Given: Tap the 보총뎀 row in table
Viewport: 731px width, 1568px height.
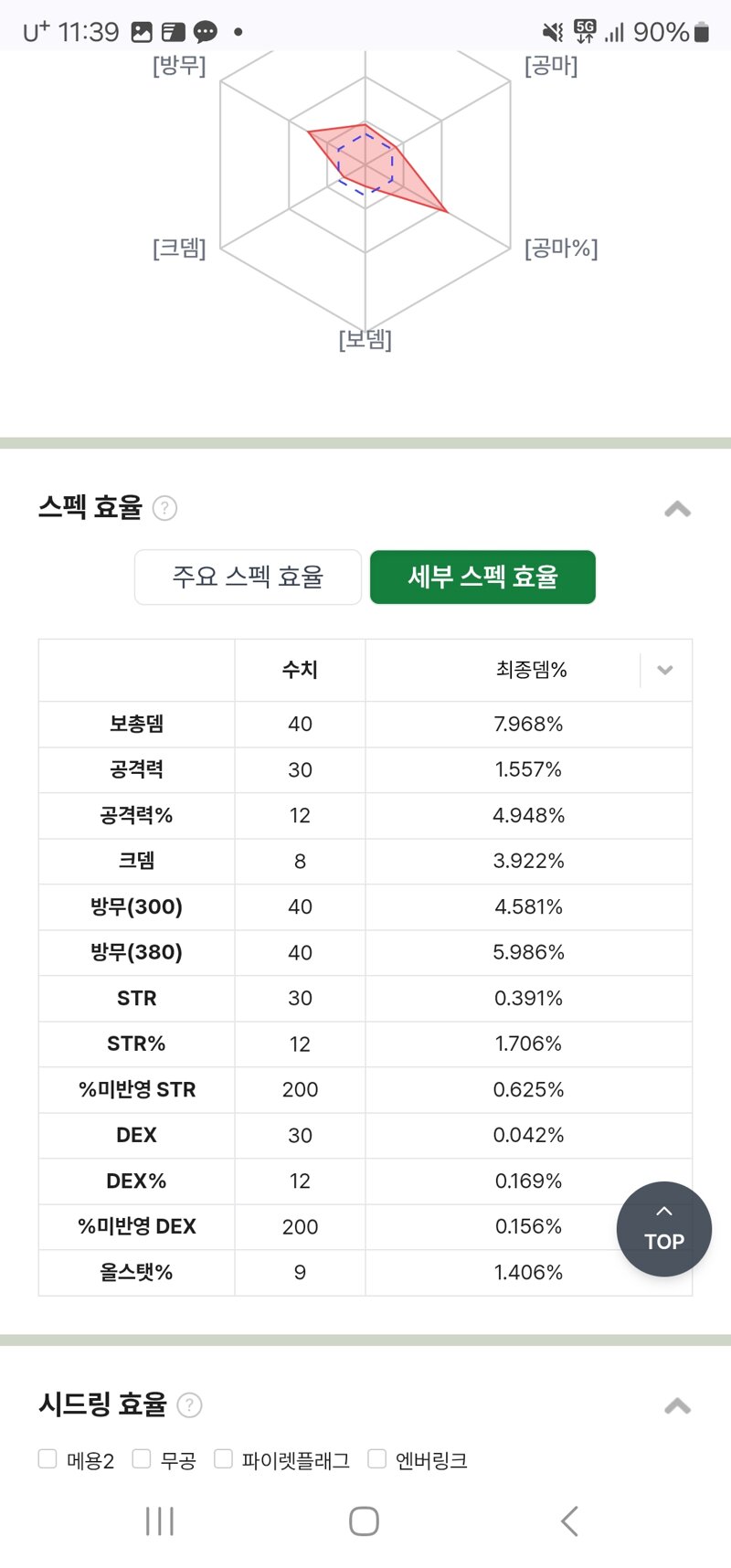Looking at the screenshot, I should click(365, 724).
